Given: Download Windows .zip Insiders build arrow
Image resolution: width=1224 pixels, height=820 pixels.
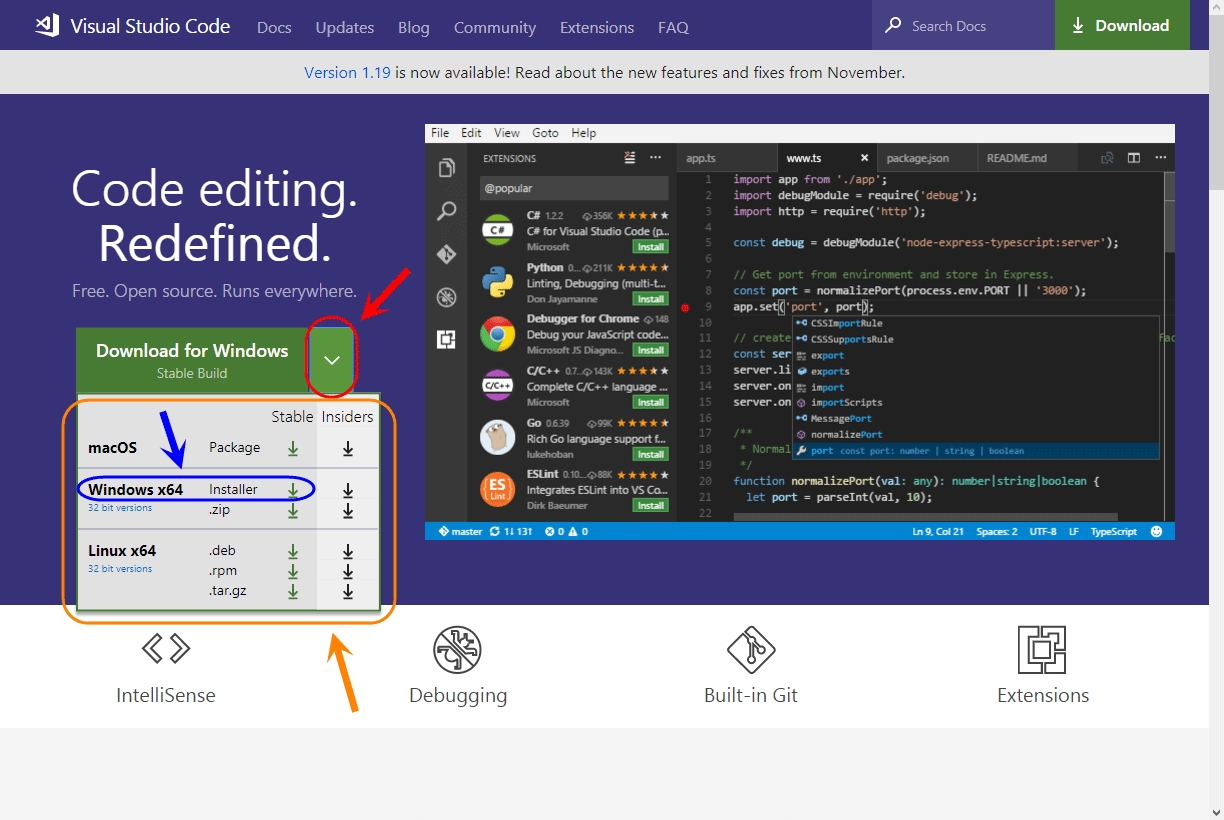Looking at the screenshot, I should point(348,510).
